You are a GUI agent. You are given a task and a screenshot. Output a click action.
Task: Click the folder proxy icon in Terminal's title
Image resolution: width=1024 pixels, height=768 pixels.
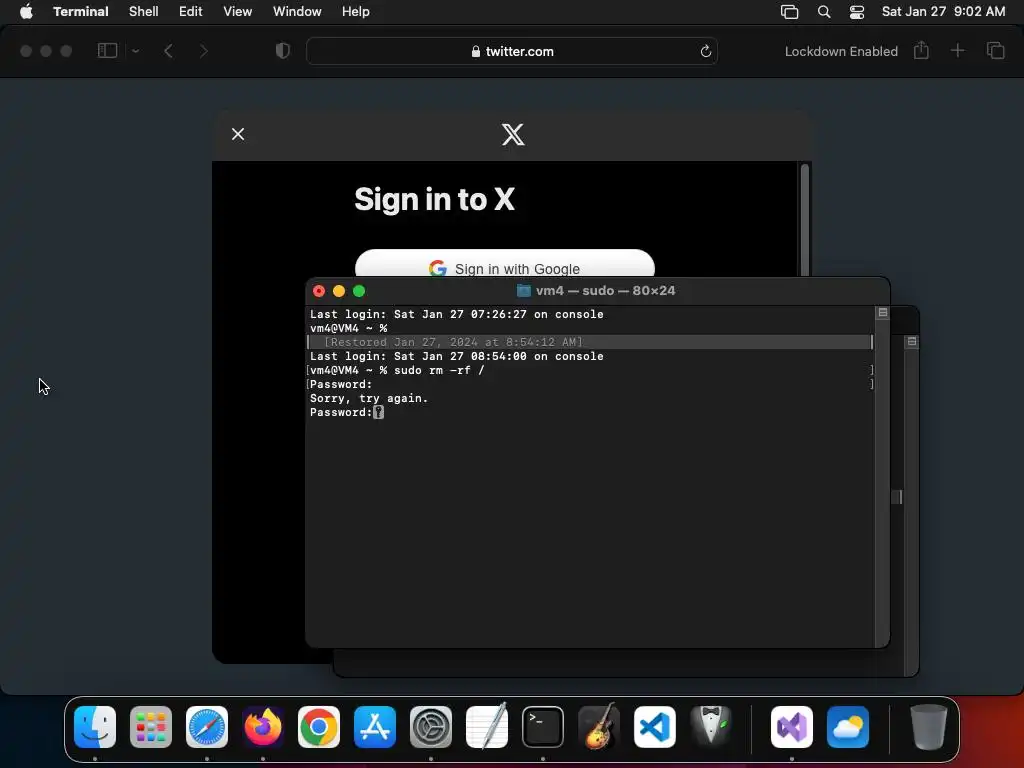coord(523,291)
